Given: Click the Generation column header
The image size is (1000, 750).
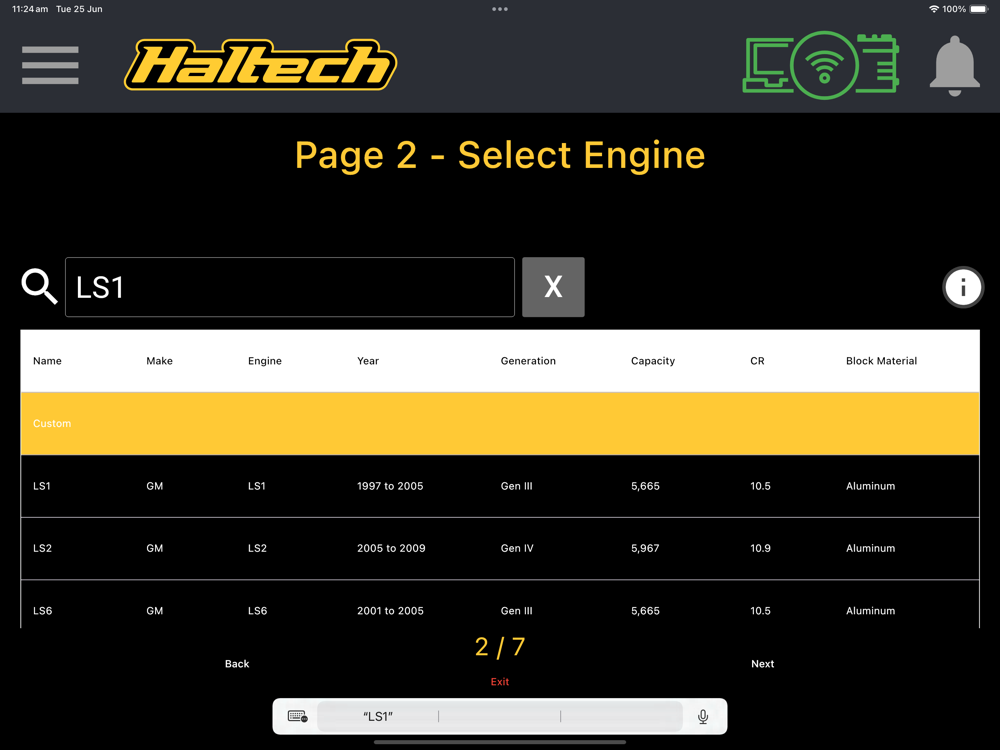Looking at the screenshot, I should [528, 361].
